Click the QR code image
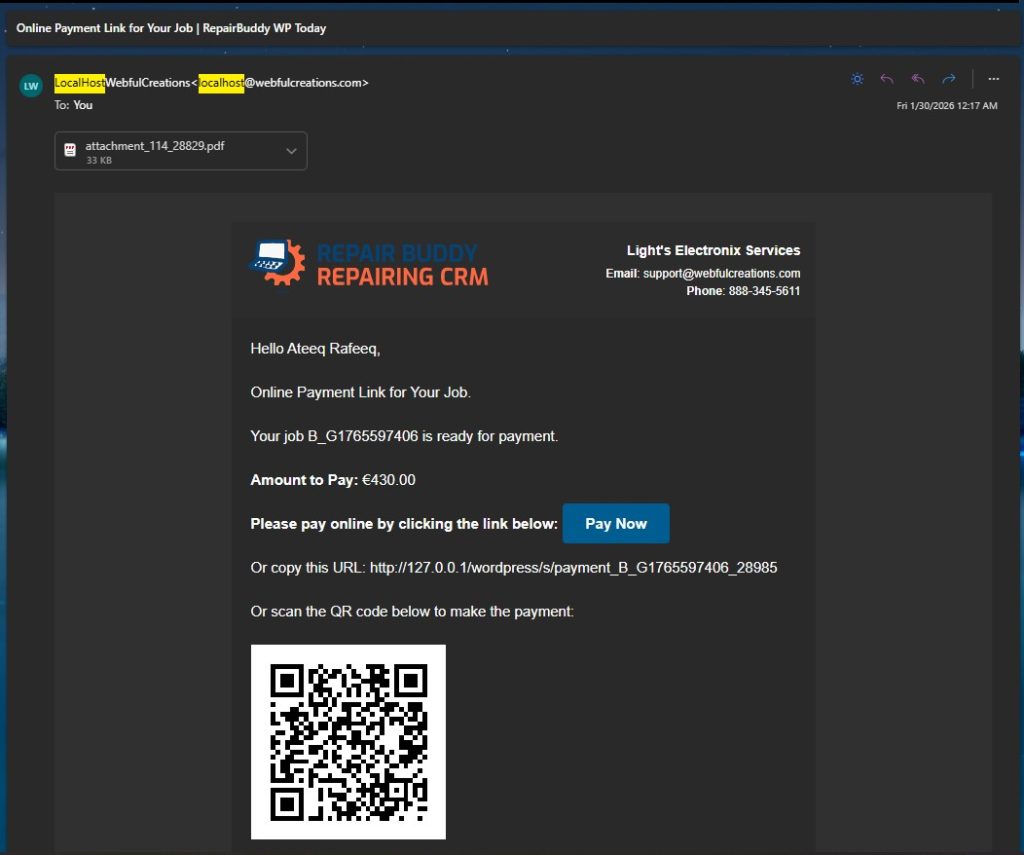1024x855 pixels. (x=347, y=740)
